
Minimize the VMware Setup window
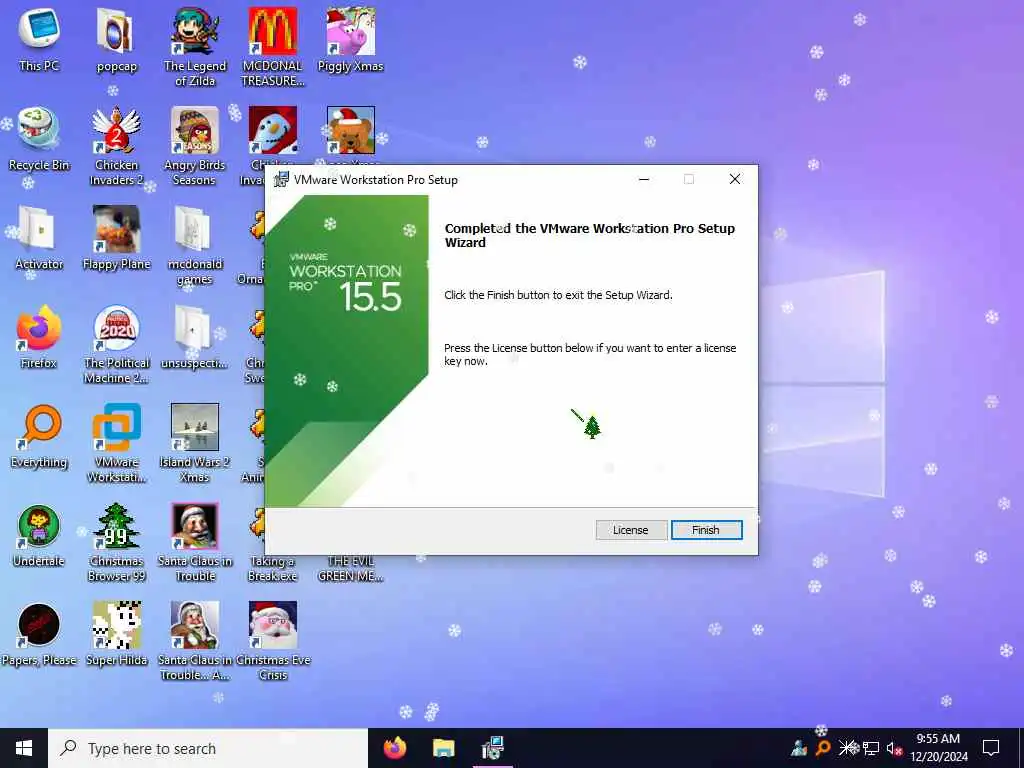point(644,179)
